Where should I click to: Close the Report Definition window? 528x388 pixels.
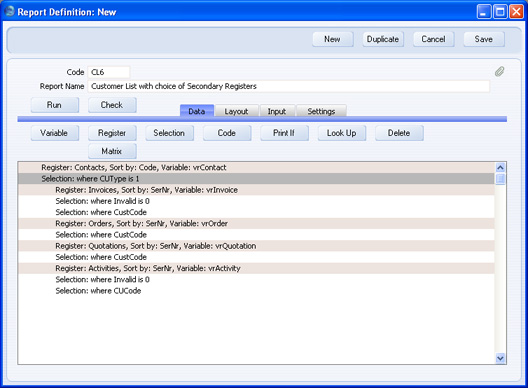tap(516, 12)
